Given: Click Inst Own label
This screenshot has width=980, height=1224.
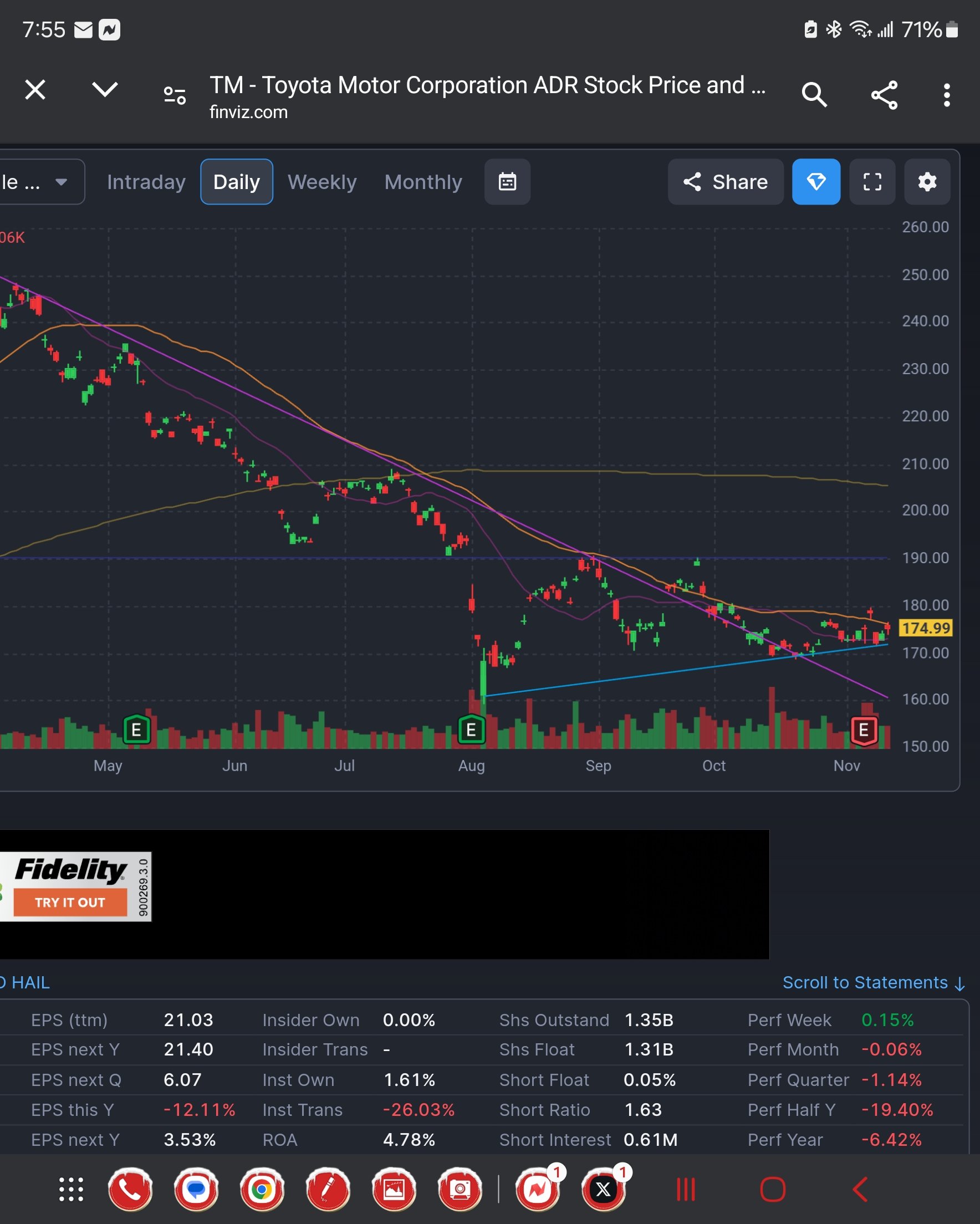Looking at the screenshot, I should (x=298, y=1080).
